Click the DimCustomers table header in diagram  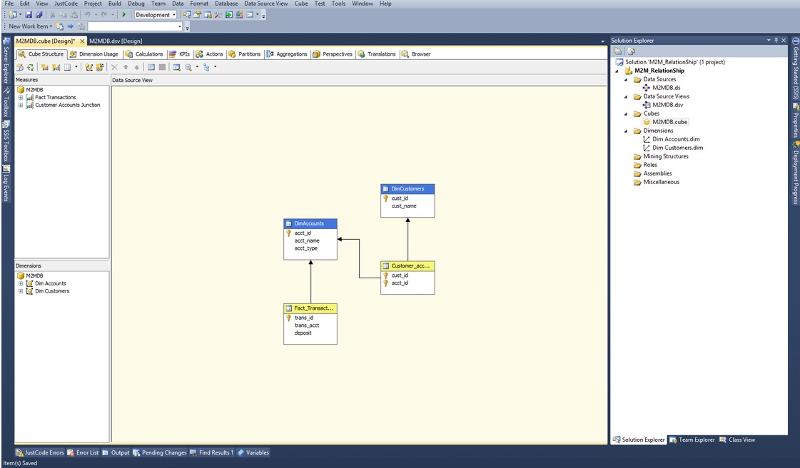click(x=407, y=189)
